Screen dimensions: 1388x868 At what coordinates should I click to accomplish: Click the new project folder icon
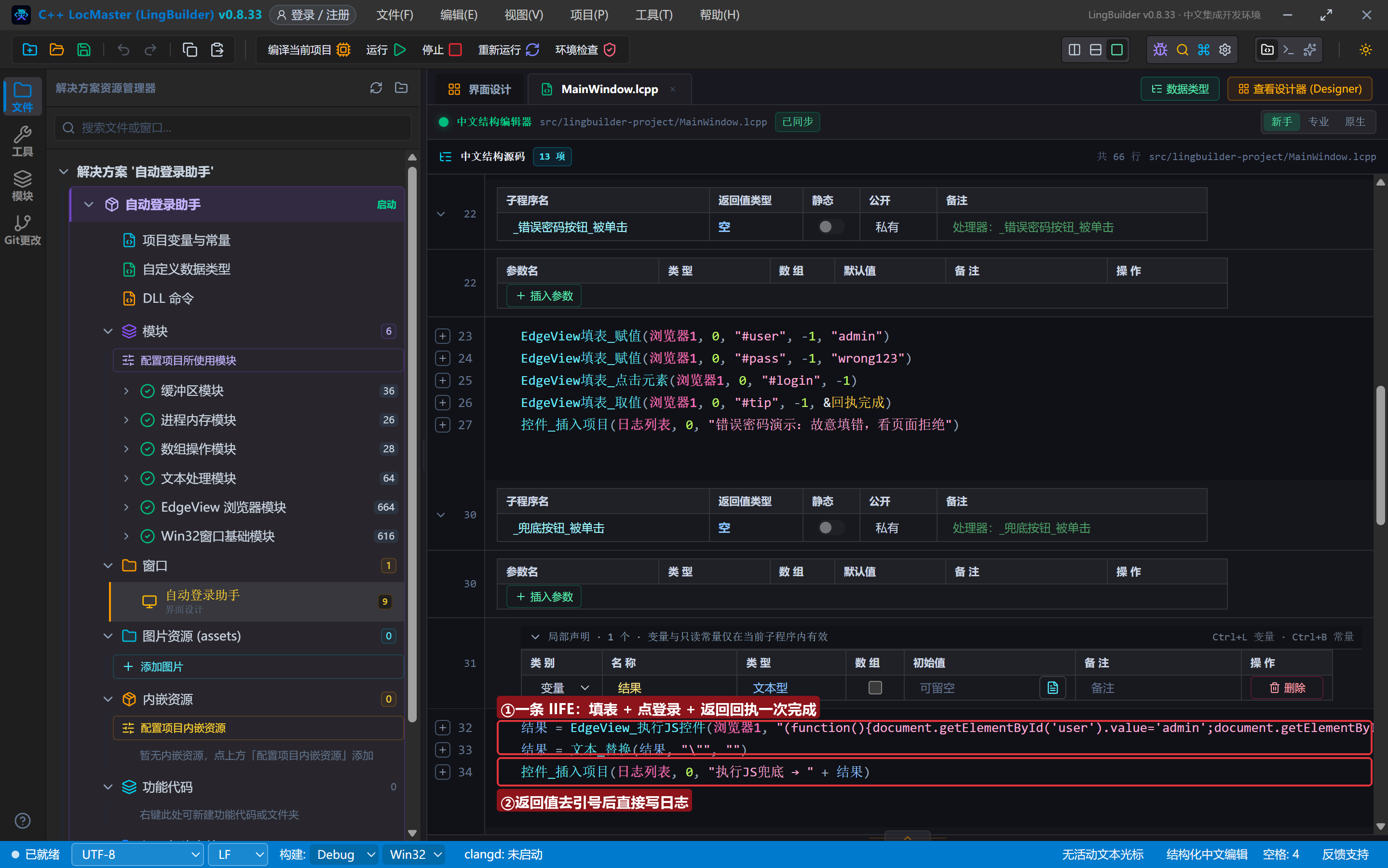point(29,50)
